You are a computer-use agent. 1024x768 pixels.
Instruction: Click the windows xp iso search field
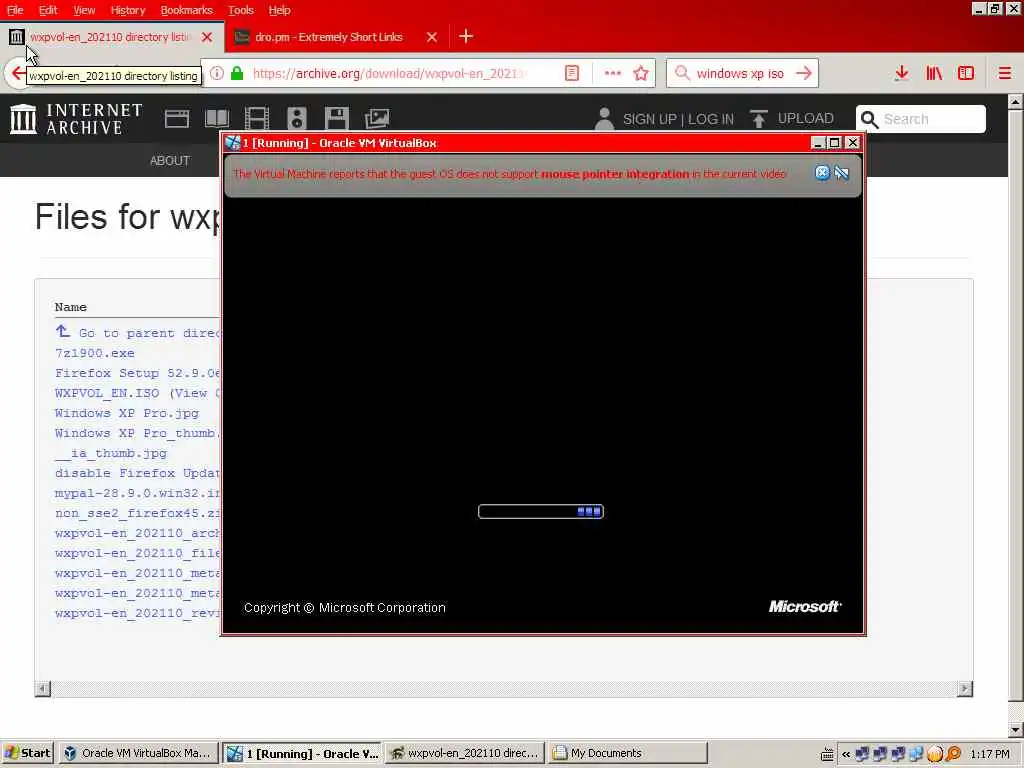click(740, 73)
